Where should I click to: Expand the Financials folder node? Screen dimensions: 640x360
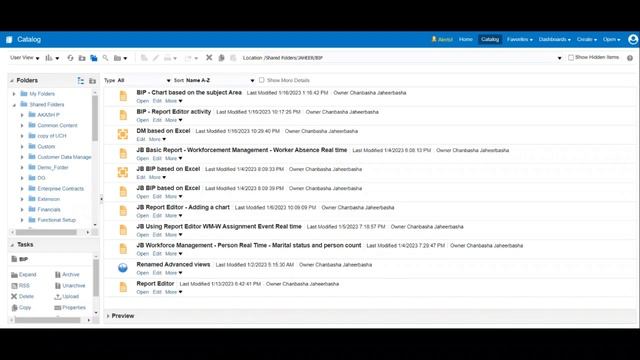(x=22, y=209)
